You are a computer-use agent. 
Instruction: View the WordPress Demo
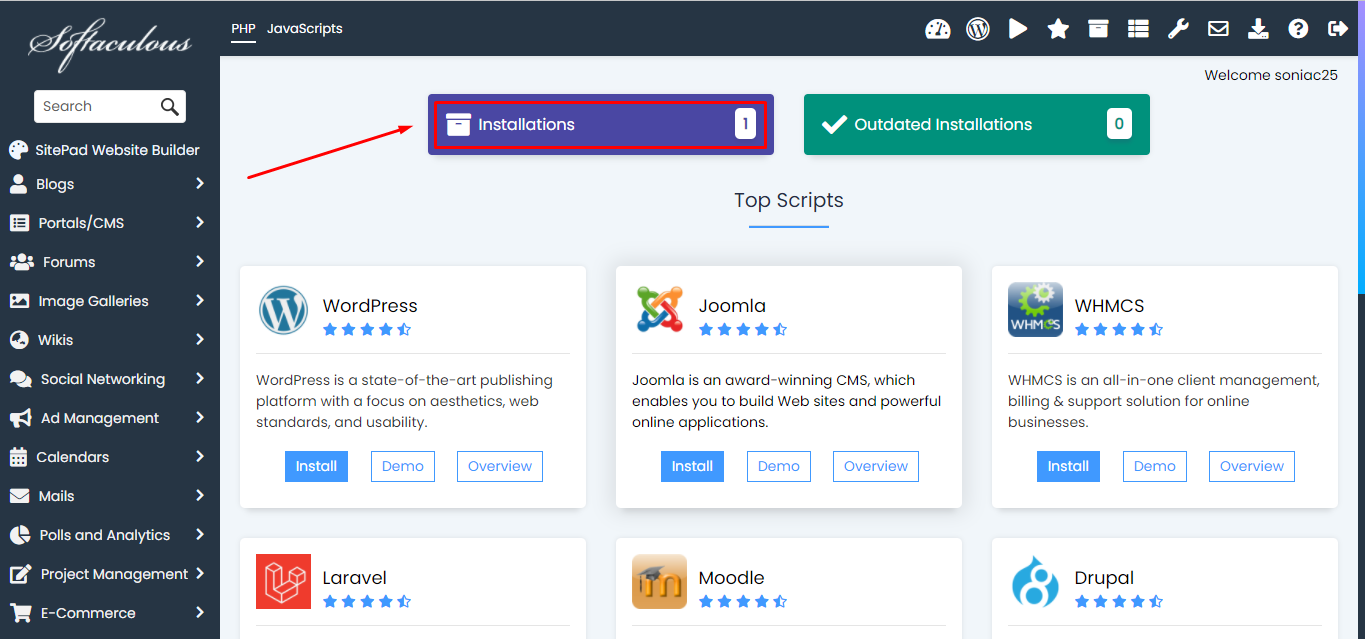403,466
